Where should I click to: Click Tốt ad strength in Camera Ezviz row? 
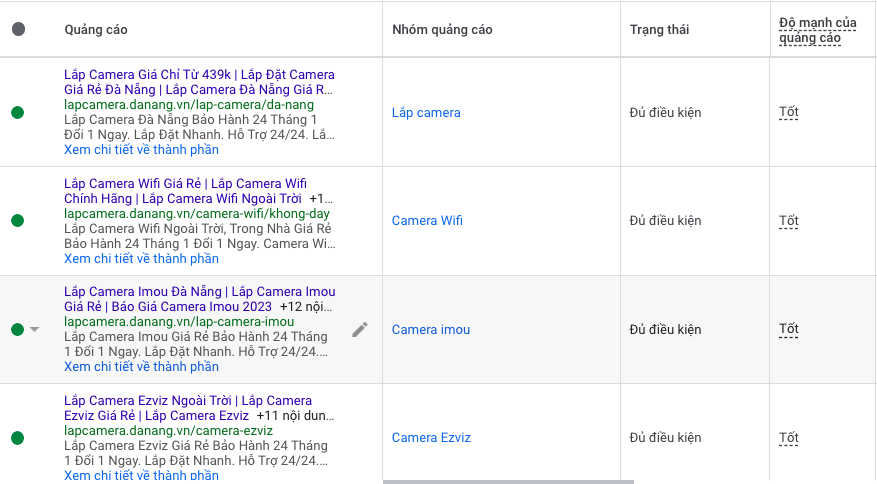[789, 438]
